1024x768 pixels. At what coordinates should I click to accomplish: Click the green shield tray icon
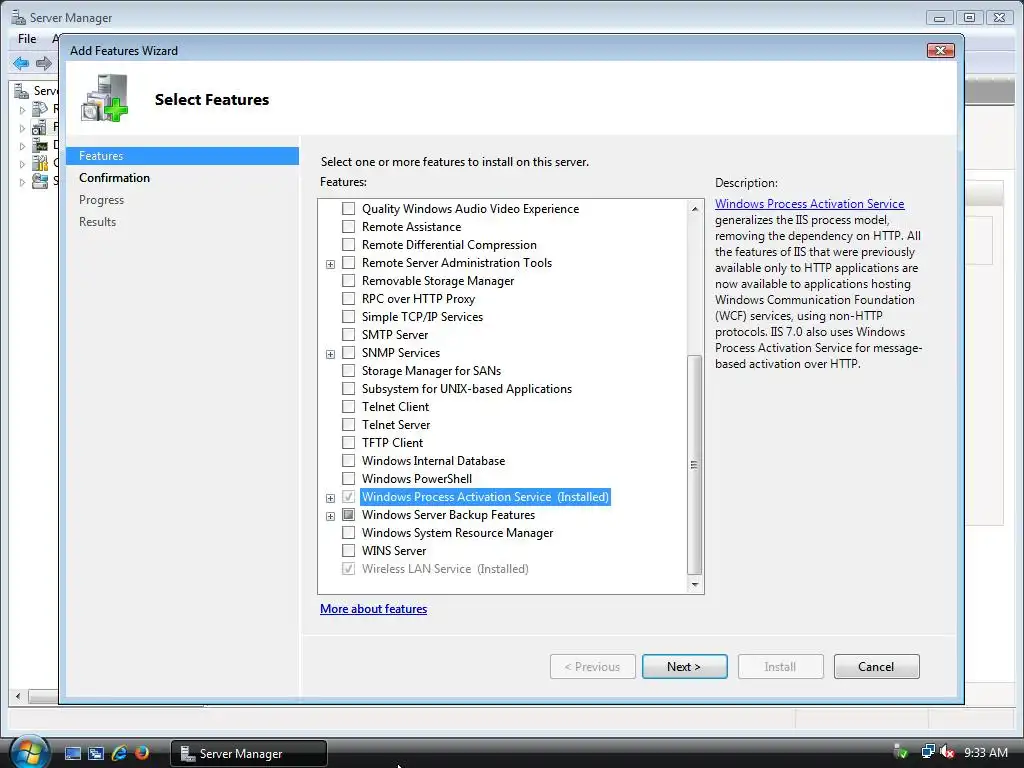point(901,752)
